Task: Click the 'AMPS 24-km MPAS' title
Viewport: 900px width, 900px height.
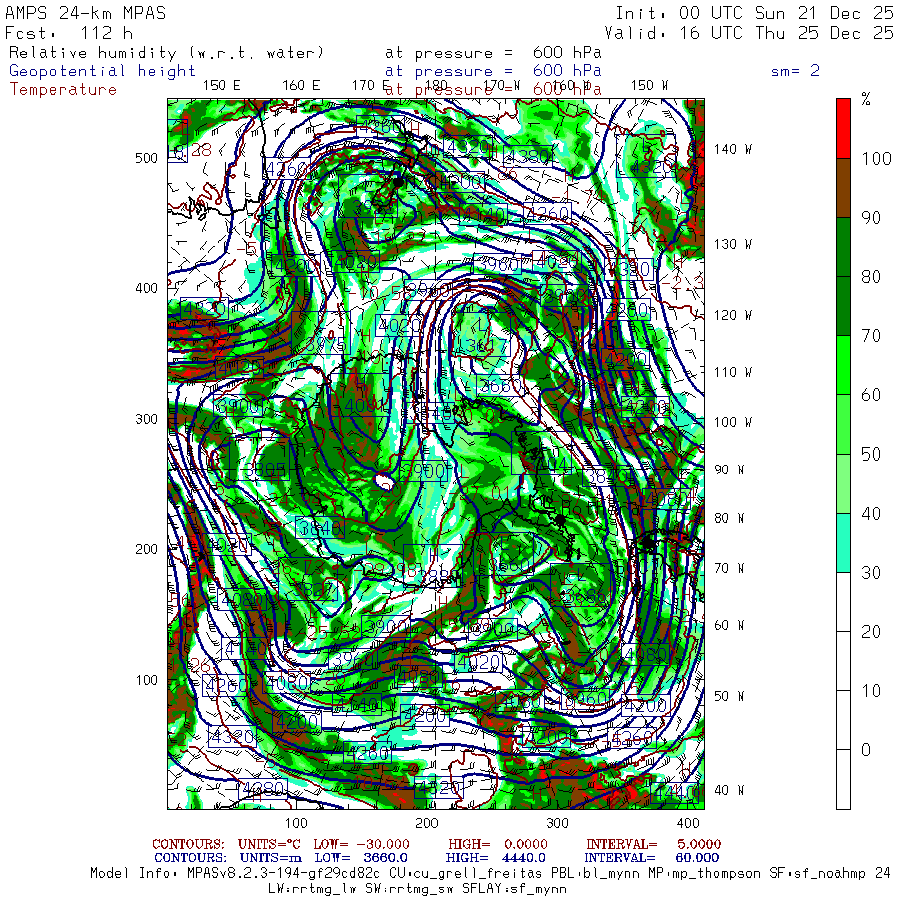Action: [86, 13]
